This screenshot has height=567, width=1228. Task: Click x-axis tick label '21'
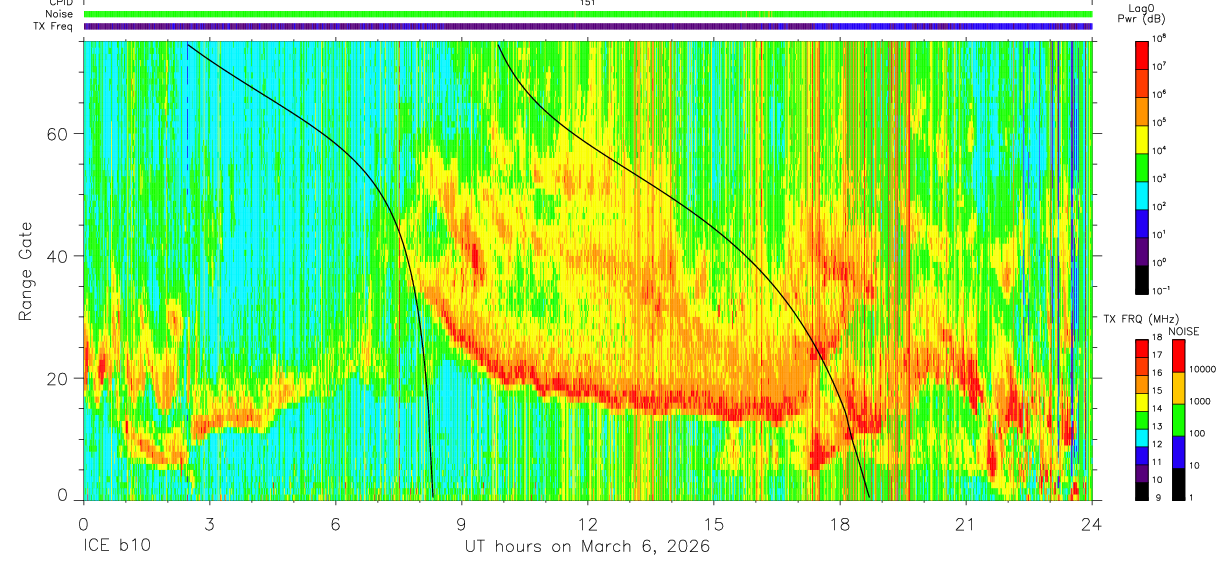966,524
